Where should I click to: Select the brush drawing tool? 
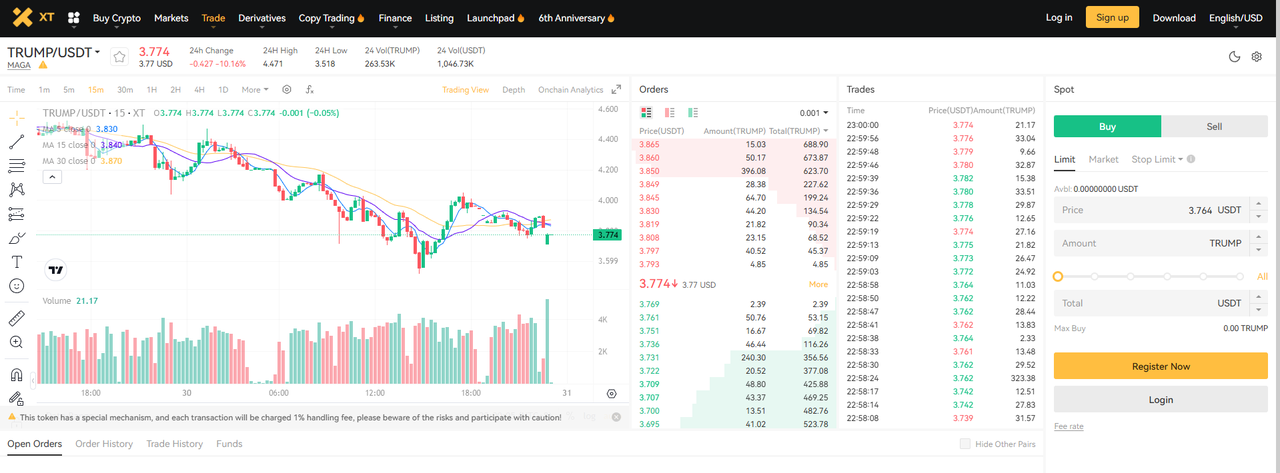[17, 238]
